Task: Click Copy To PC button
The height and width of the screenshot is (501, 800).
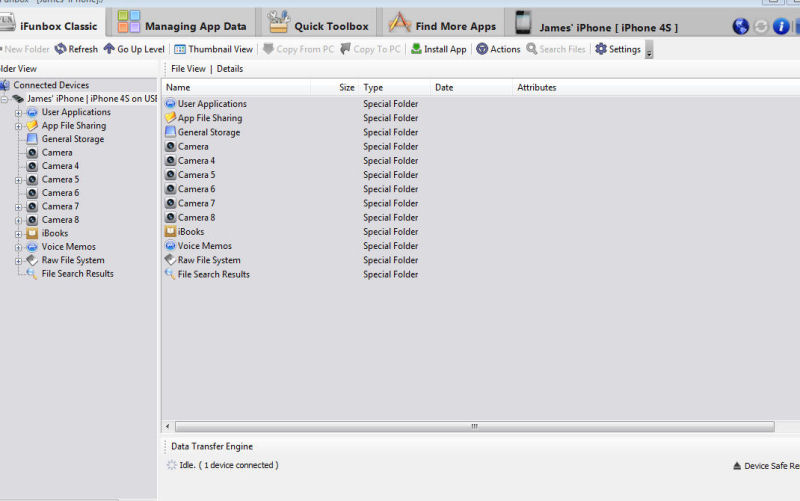Action: [x=370, y=49]
